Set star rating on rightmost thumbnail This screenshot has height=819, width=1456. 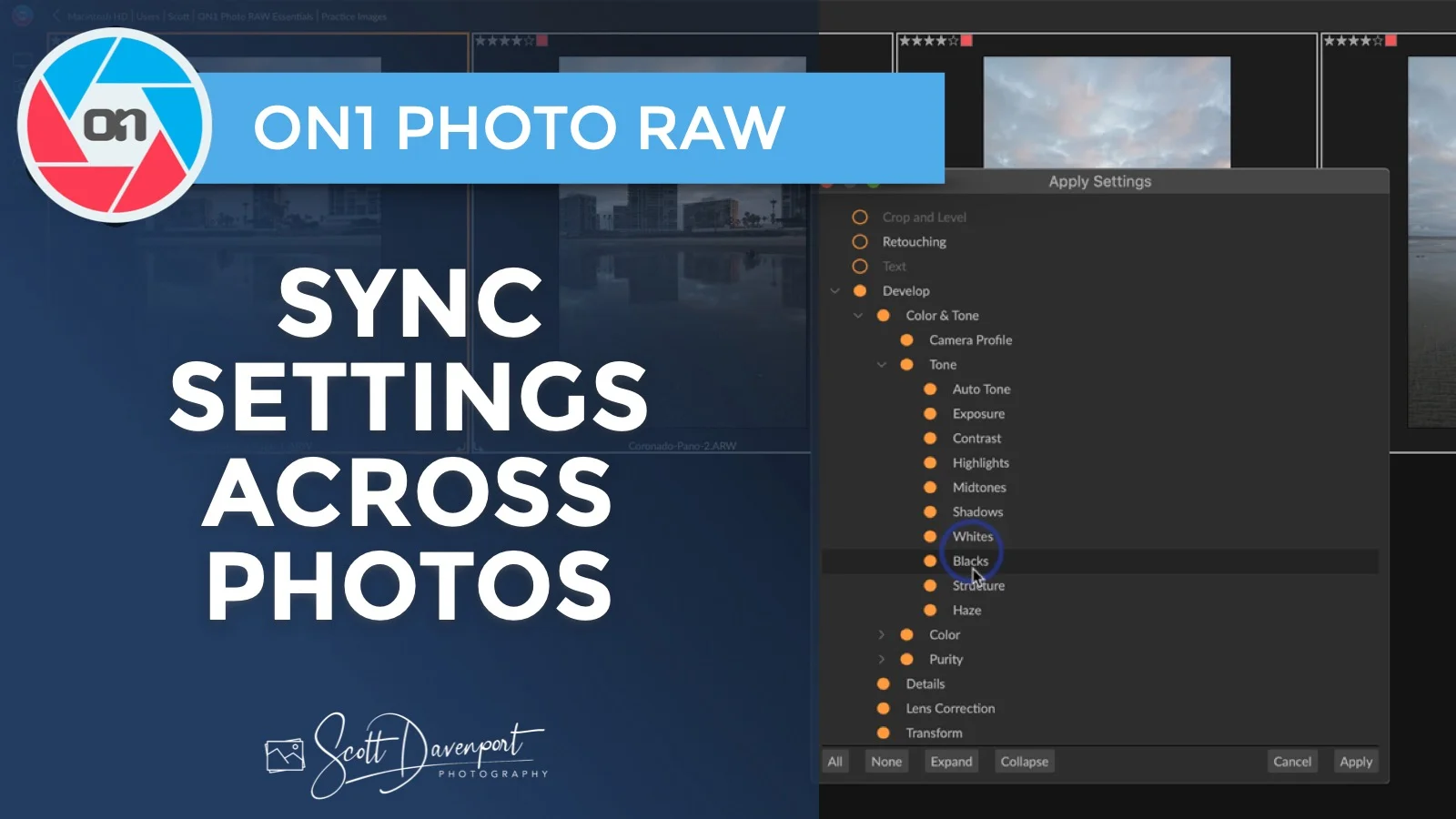pyautogui.click(x=1353, y=41)
